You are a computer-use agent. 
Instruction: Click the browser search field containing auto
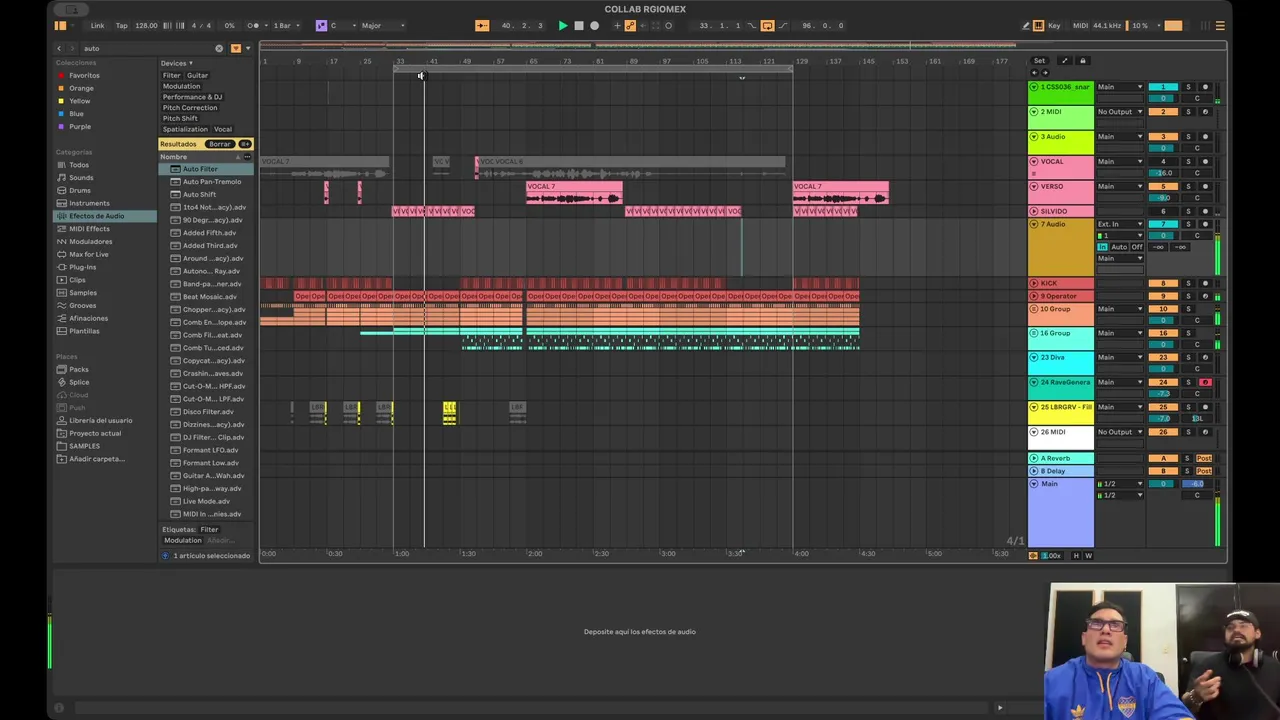pos(145,48)
